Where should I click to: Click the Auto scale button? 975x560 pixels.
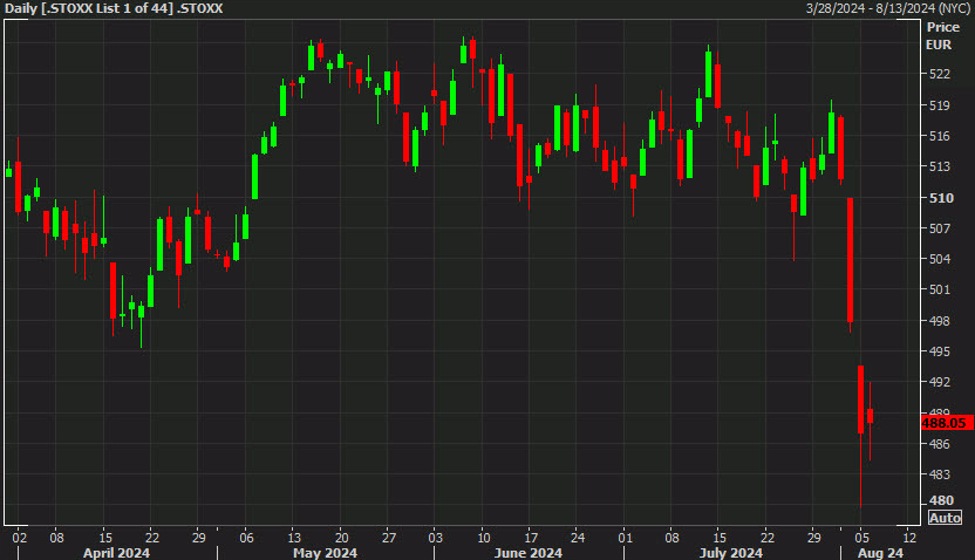pyautogui.click(x=945, y=518)
